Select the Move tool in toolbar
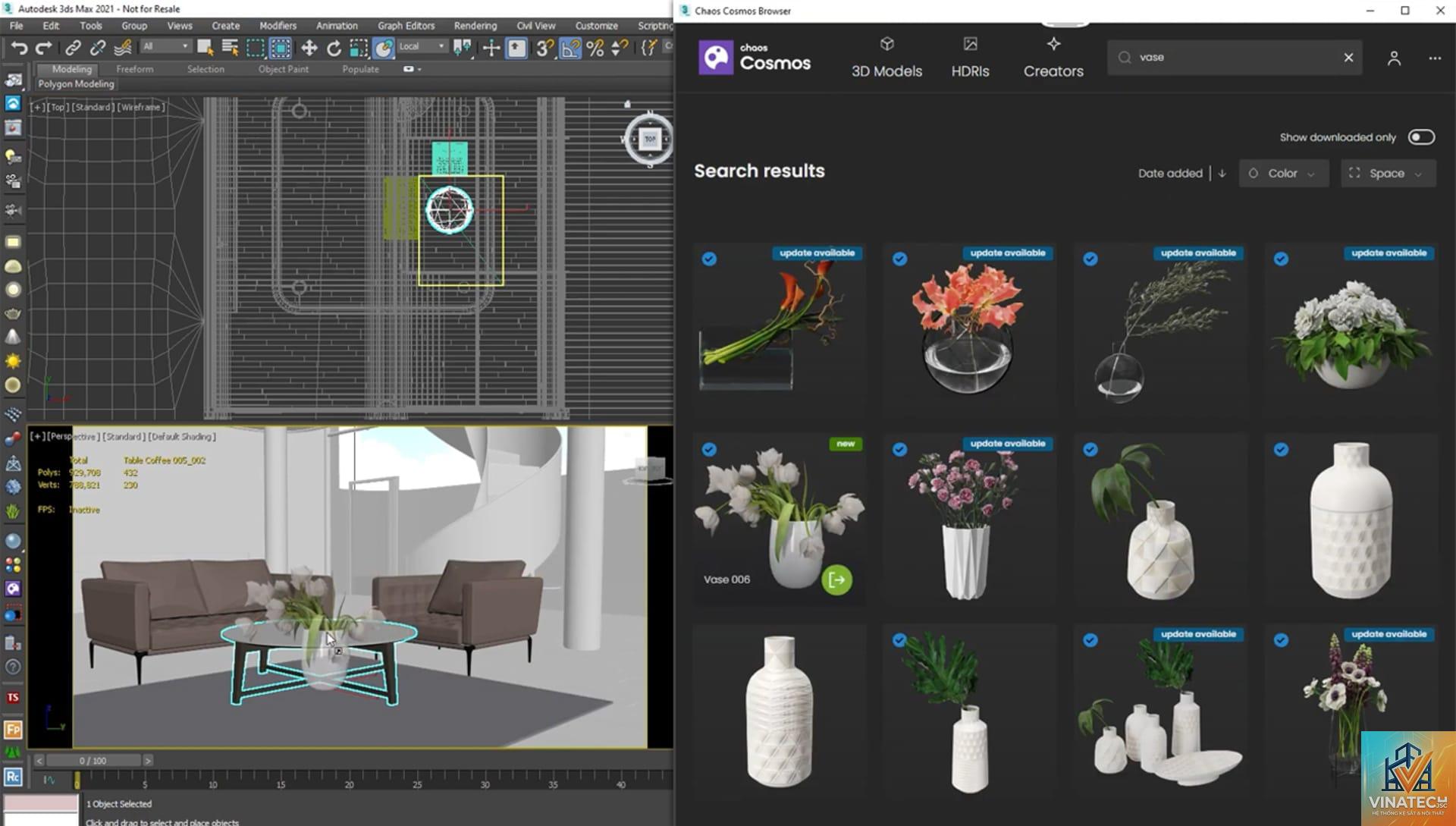 (x=309, y=49)
